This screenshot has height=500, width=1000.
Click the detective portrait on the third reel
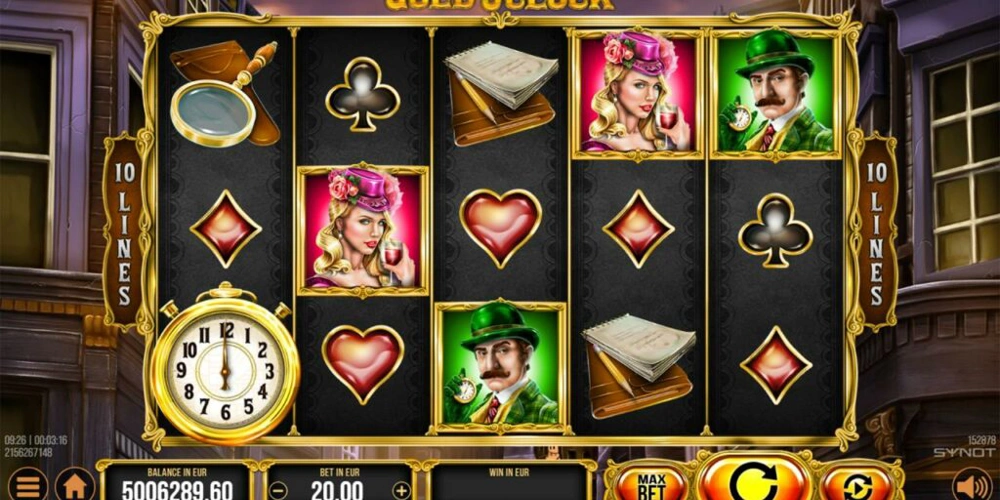[x=499, y=365]
